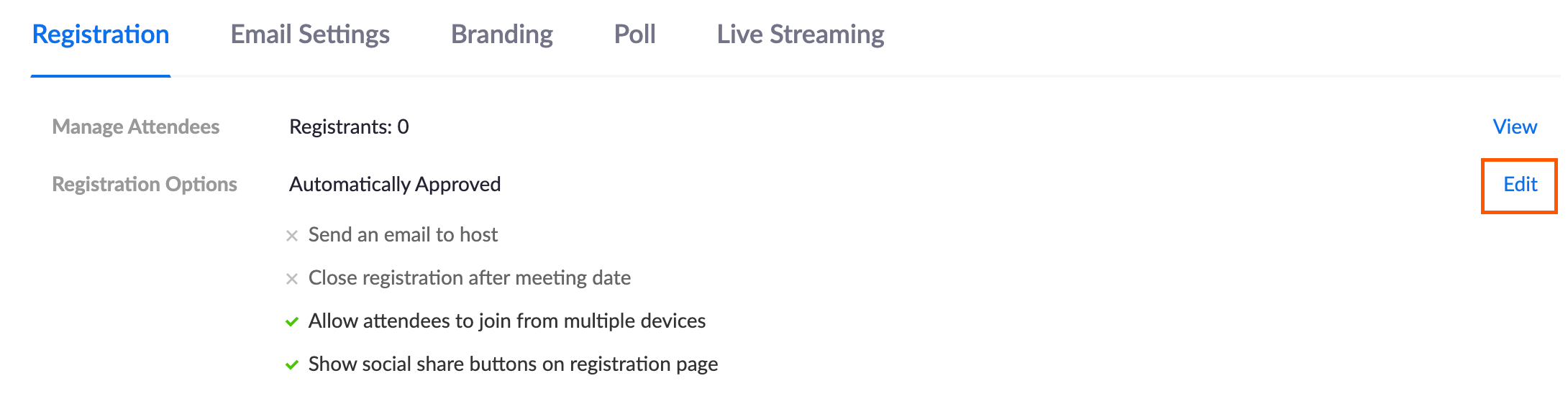
Task: Edit the registration options
Action: [1520, 185]
